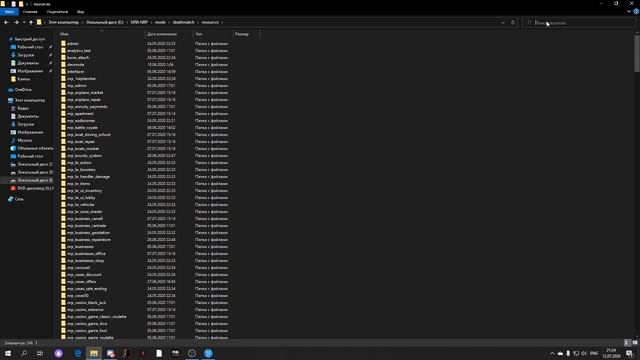Select the nrp_apartment folder name
This screenshot has height=360, width=640.
(80, 114)
